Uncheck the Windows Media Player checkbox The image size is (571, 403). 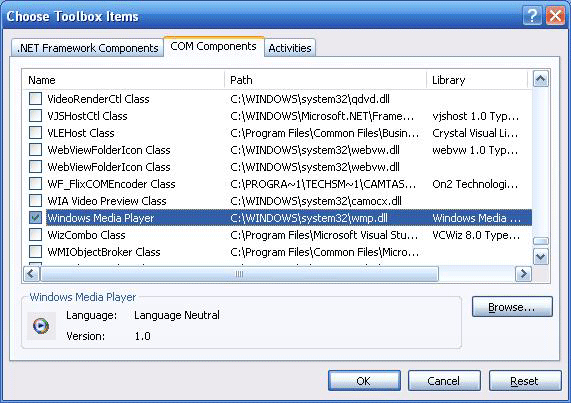(x=35, y=218)
